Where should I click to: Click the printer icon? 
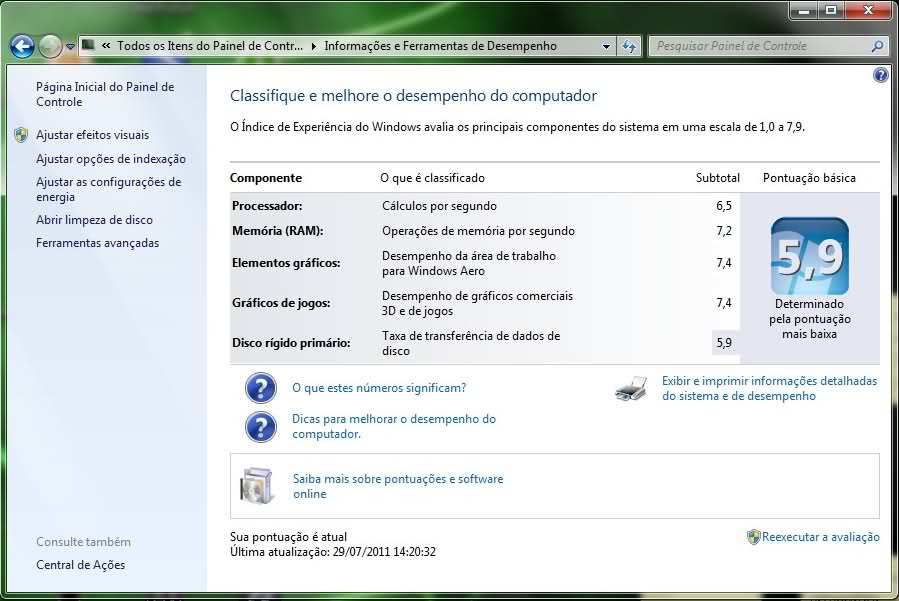631,389
